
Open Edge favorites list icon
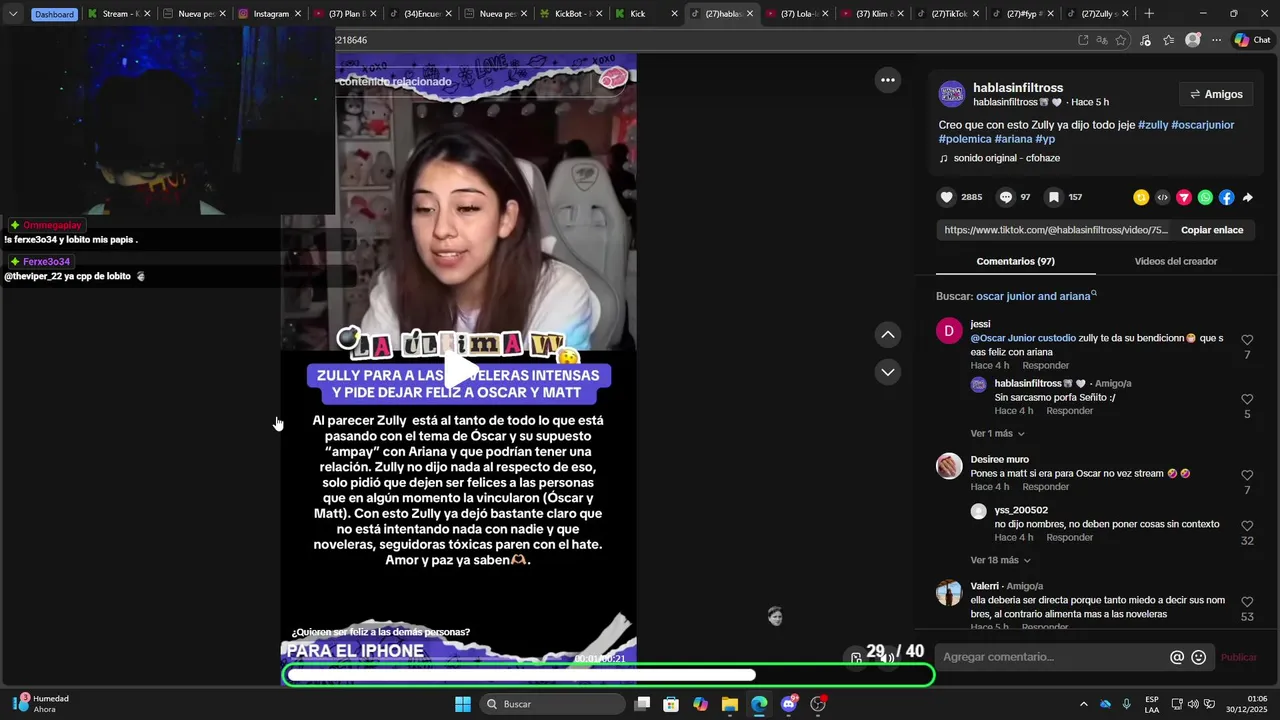click(x=1168, y=40)
